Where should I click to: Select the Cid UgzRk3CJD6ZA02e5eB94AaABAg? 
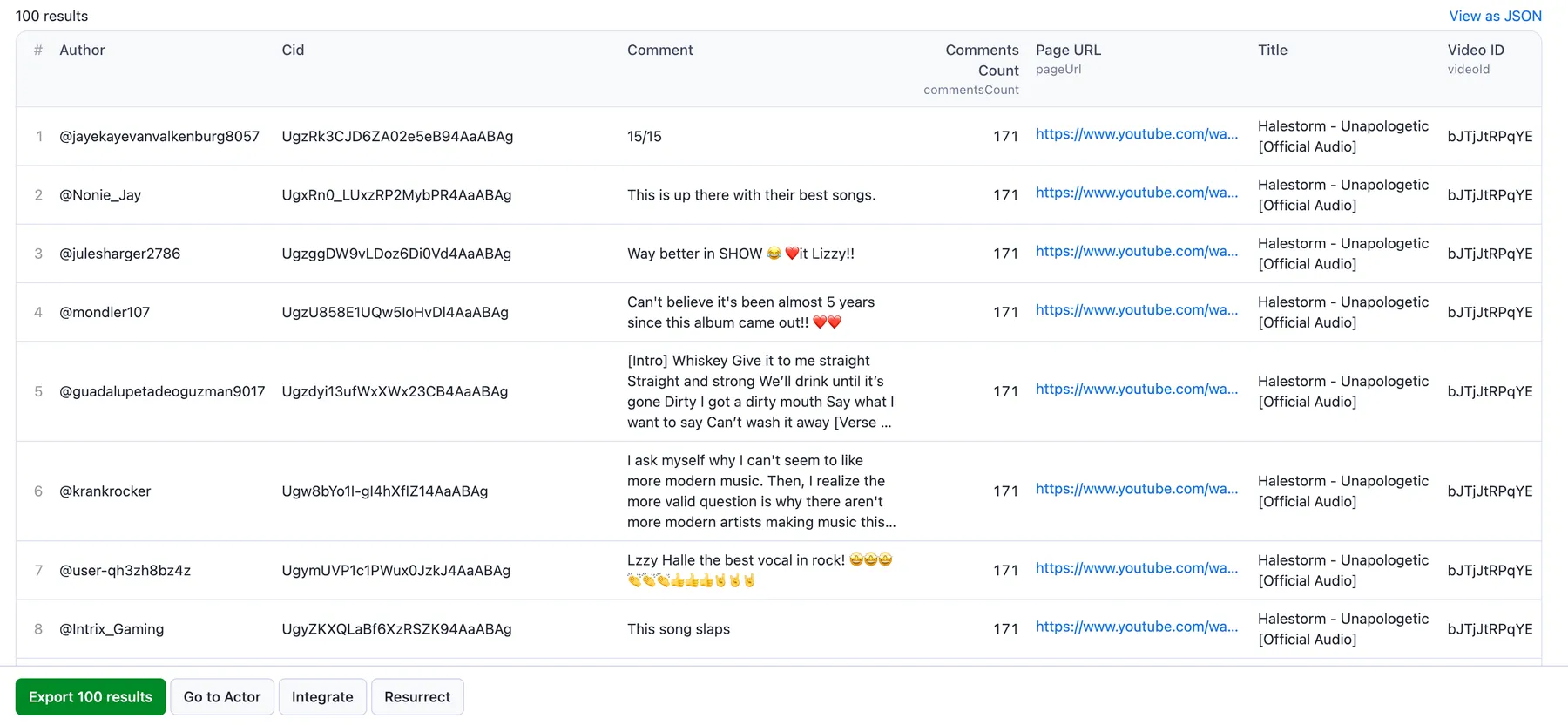(397, 137)
